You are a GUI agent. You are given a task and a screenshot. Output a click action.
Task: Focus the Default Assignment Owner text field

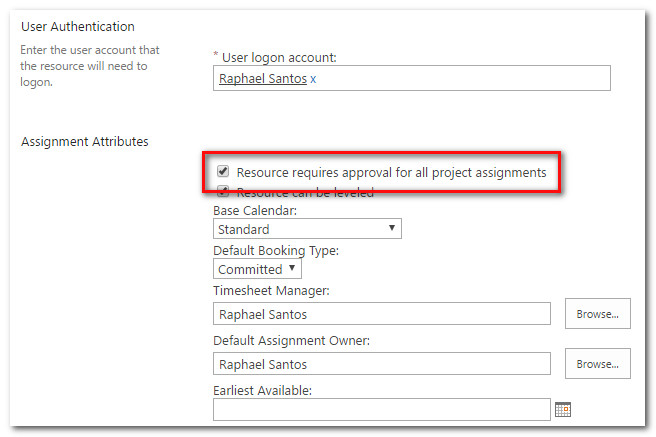382,364
